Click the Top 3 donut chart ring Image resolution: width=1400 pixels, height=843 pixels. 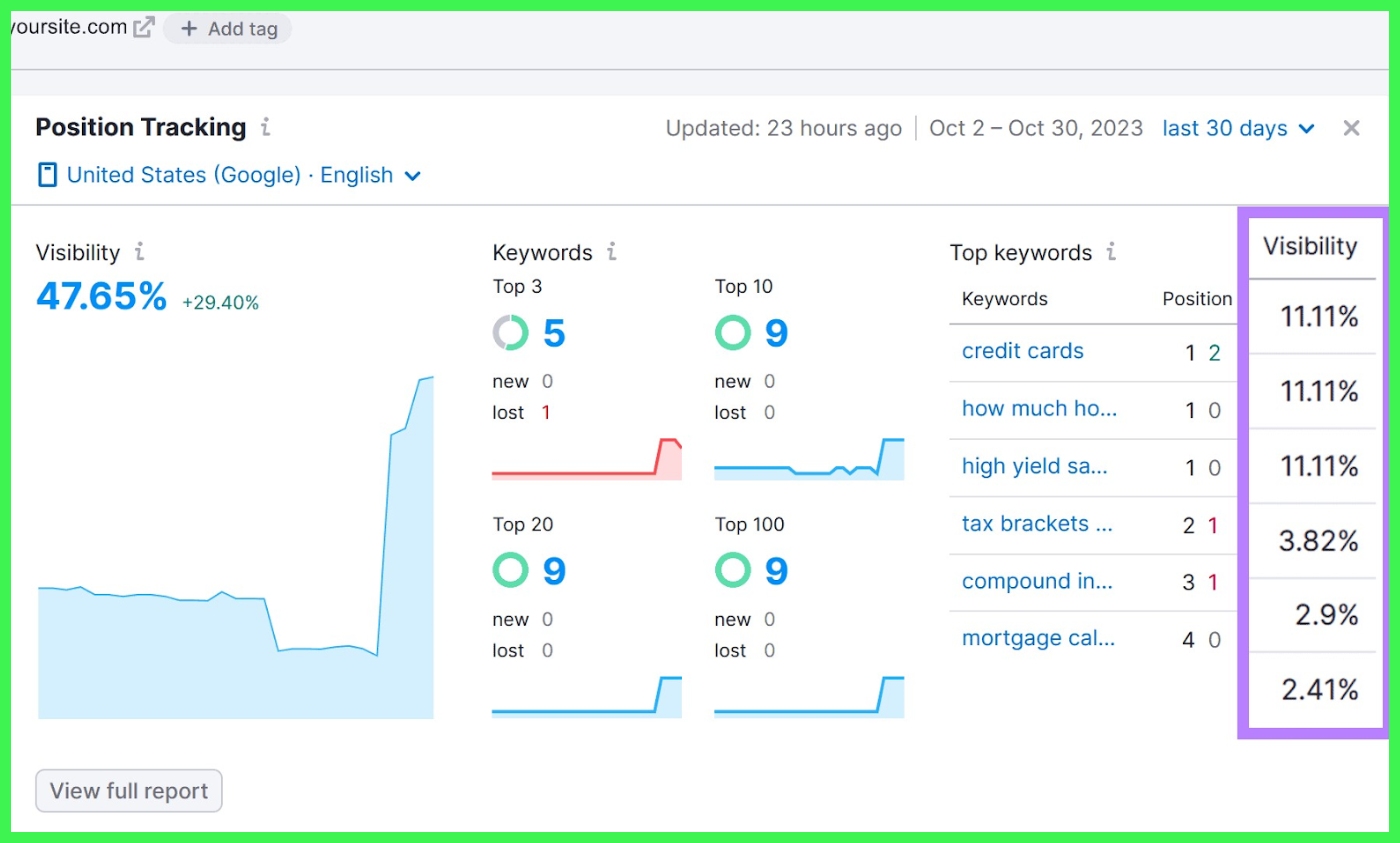[x=510, y=333]
